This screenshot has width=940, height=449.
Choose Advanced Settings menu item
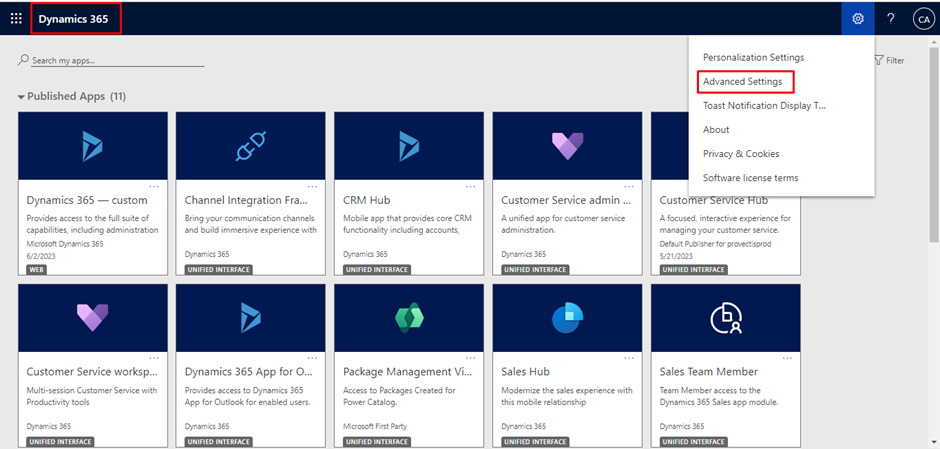(x=743, y=82)
